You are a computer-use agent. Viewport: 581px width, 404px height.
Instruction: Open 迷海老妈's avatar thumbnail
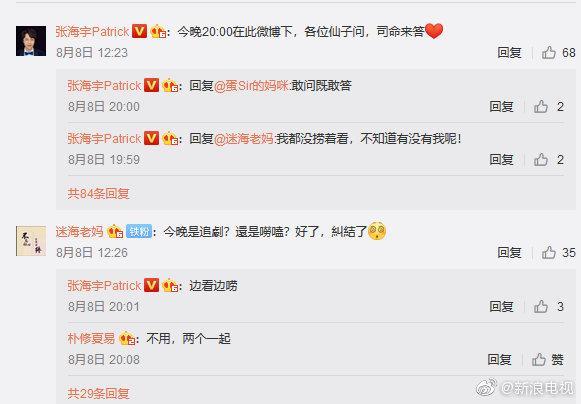pyautogui.click(x=31, y=241)
